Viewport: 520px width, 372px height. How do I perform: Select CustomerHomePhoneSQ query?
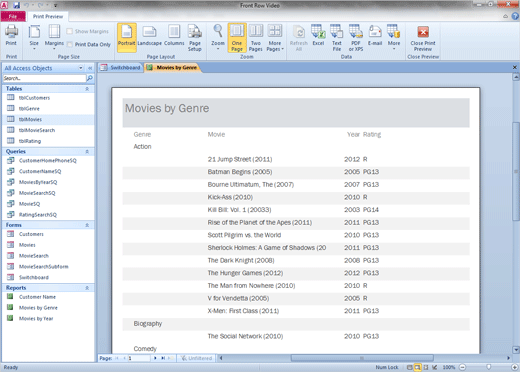48,161
